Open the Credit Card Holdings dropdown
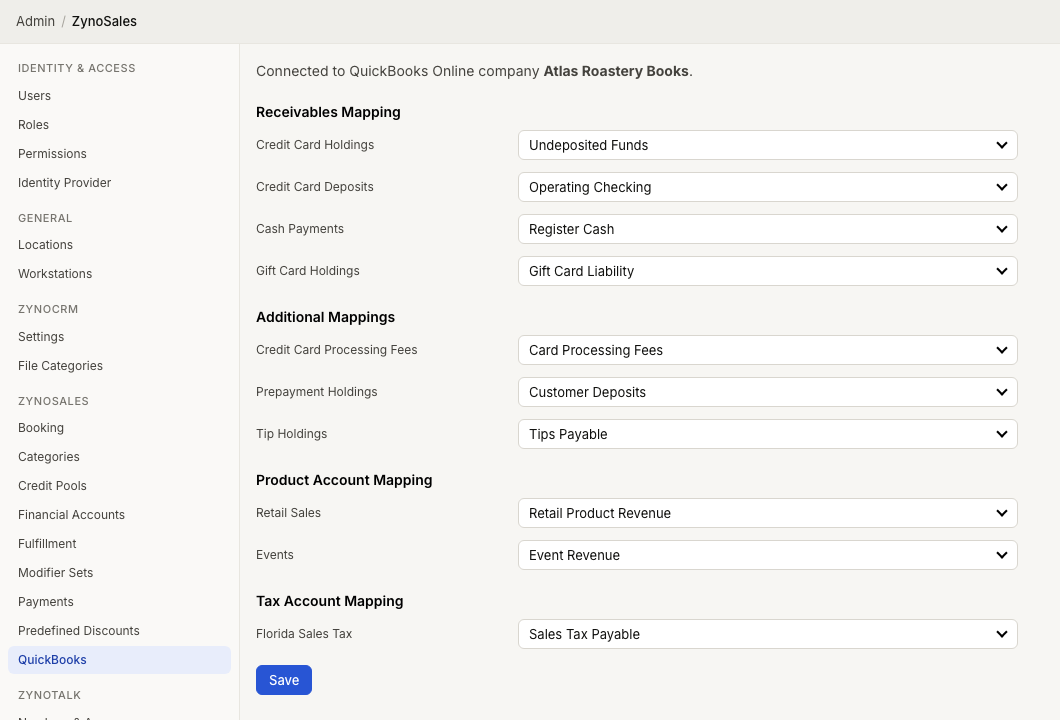Viewport: 1060px width, 720px height. tap(767, 145)
